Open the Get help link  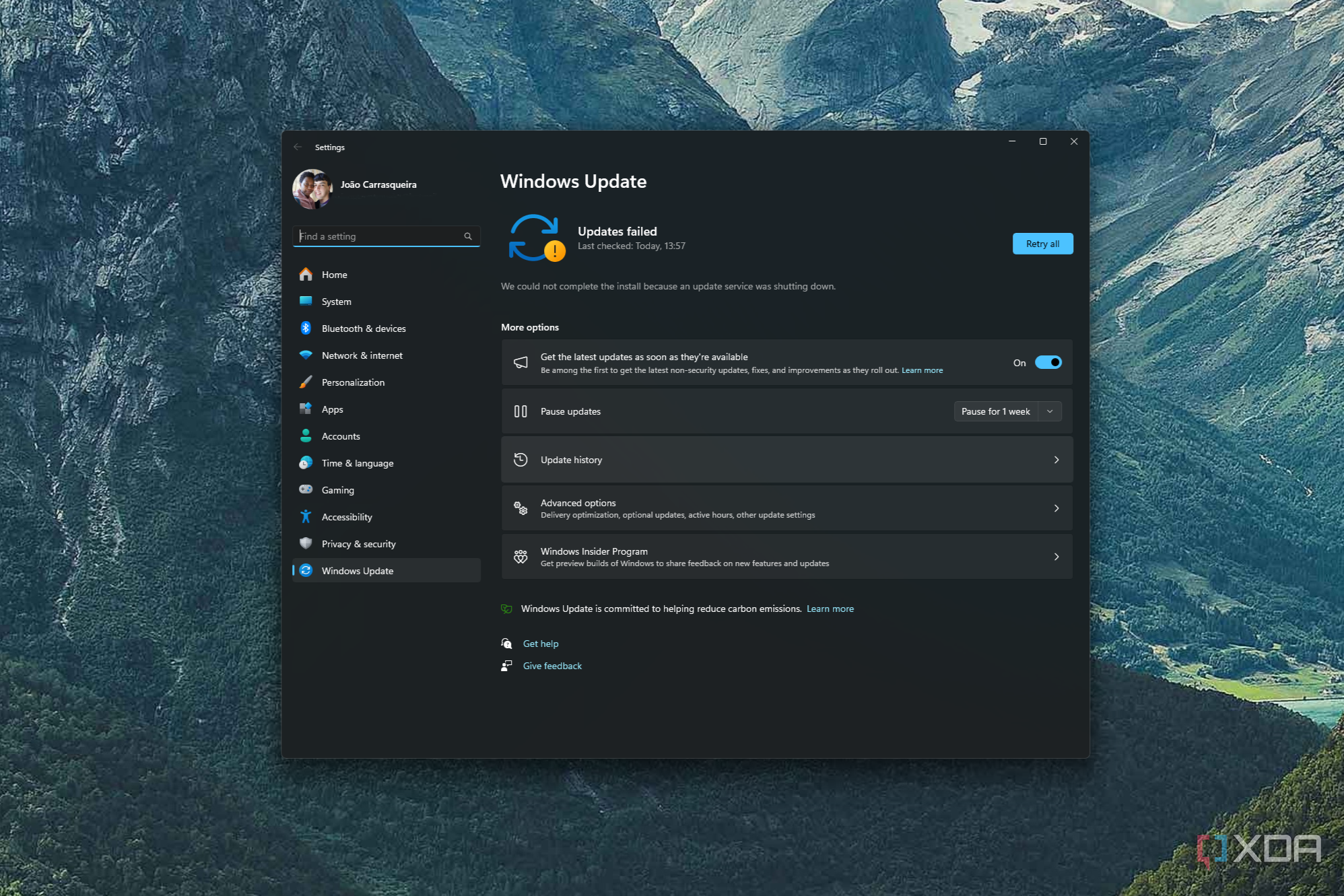click(540, 644)
